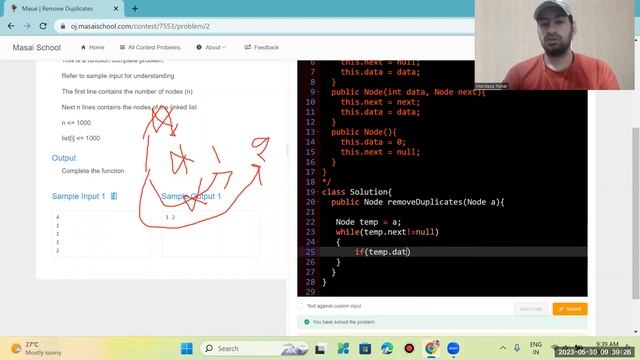Click the microphone tray icon
The height and width of the screenshot is (360, 640).
click(517, 348)
